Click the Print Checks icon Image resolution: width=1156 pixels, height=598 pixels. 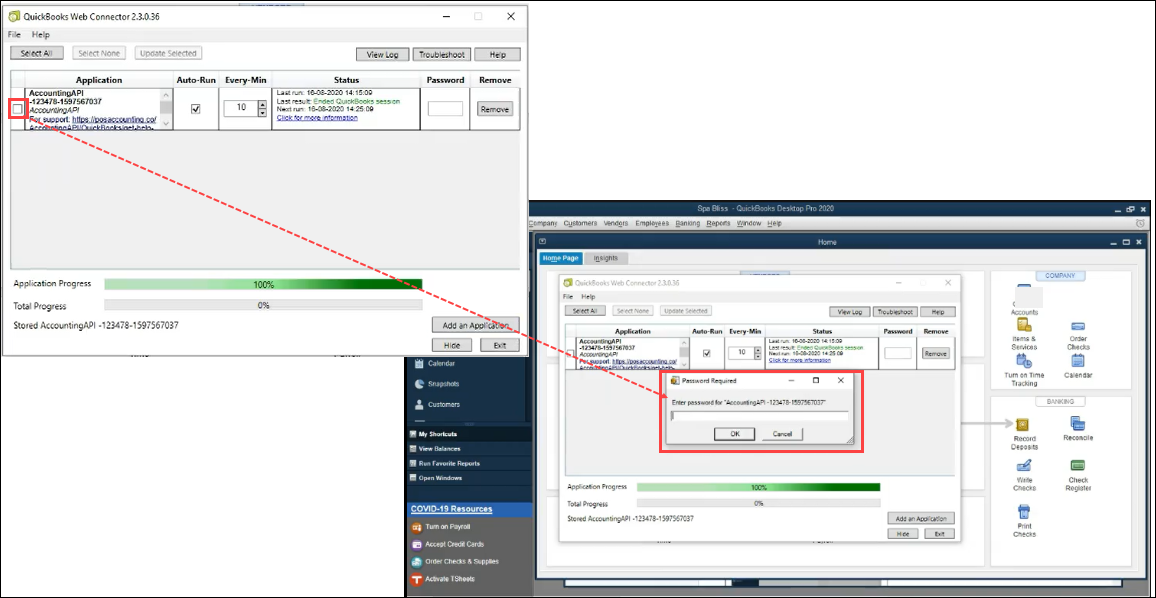click(x=1024, y=512)
